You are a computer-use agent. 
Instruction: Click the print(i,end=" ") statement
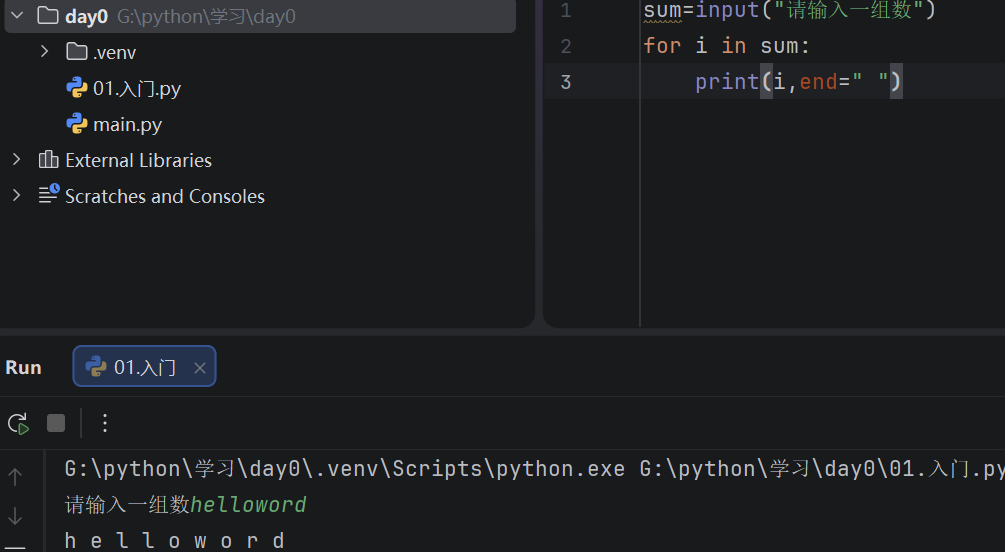799,82
